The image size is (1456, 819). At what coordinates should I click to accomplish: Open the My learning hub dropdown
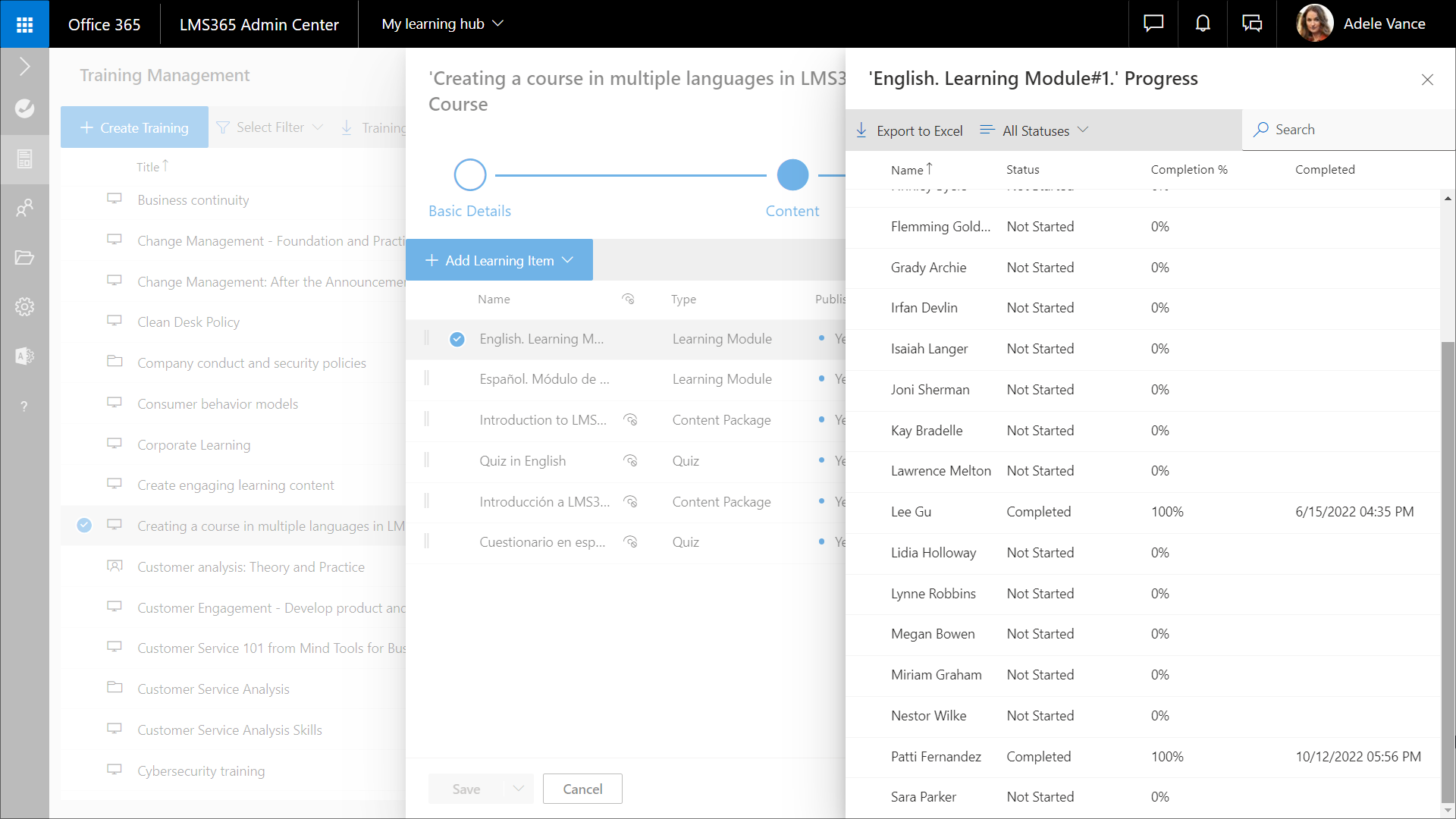442,24
